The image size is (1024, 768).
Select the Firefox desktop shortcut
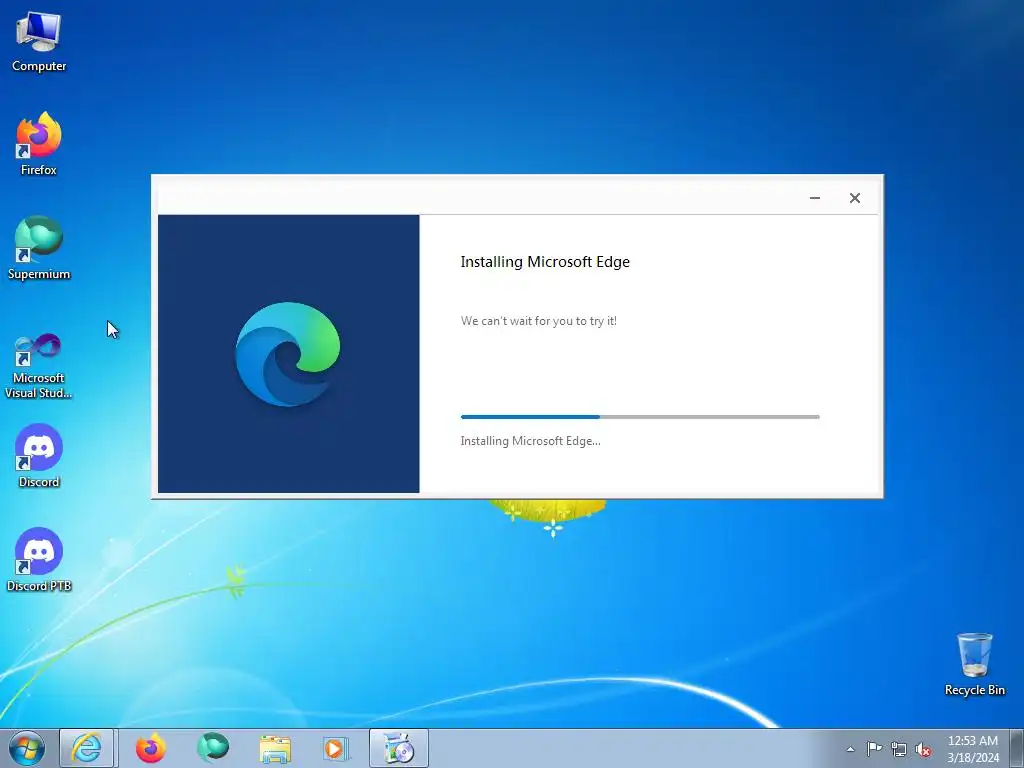[x=39, y=144]
